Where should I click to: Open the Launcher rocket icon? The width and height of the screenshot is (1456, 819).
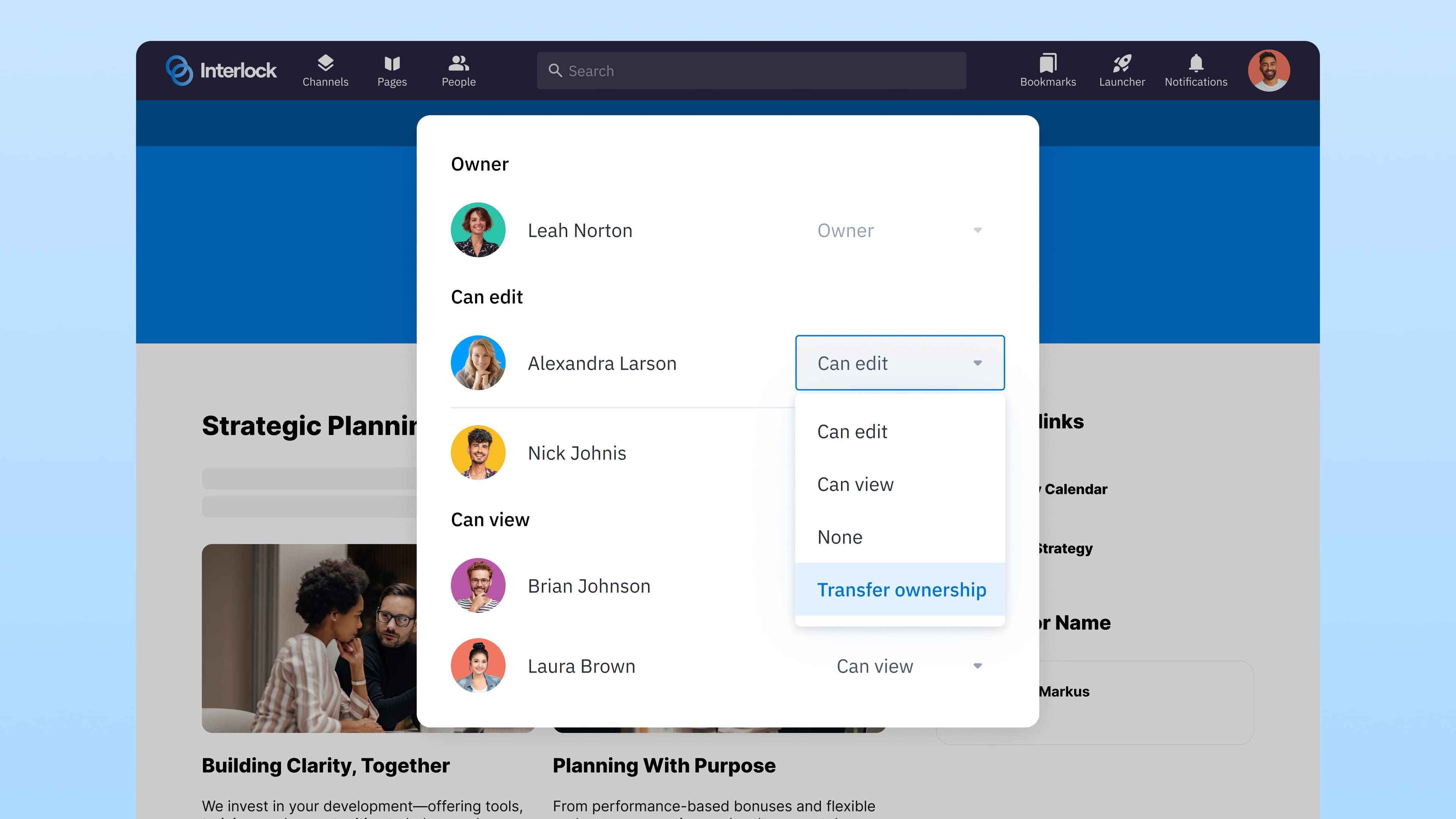[1122, 63]
